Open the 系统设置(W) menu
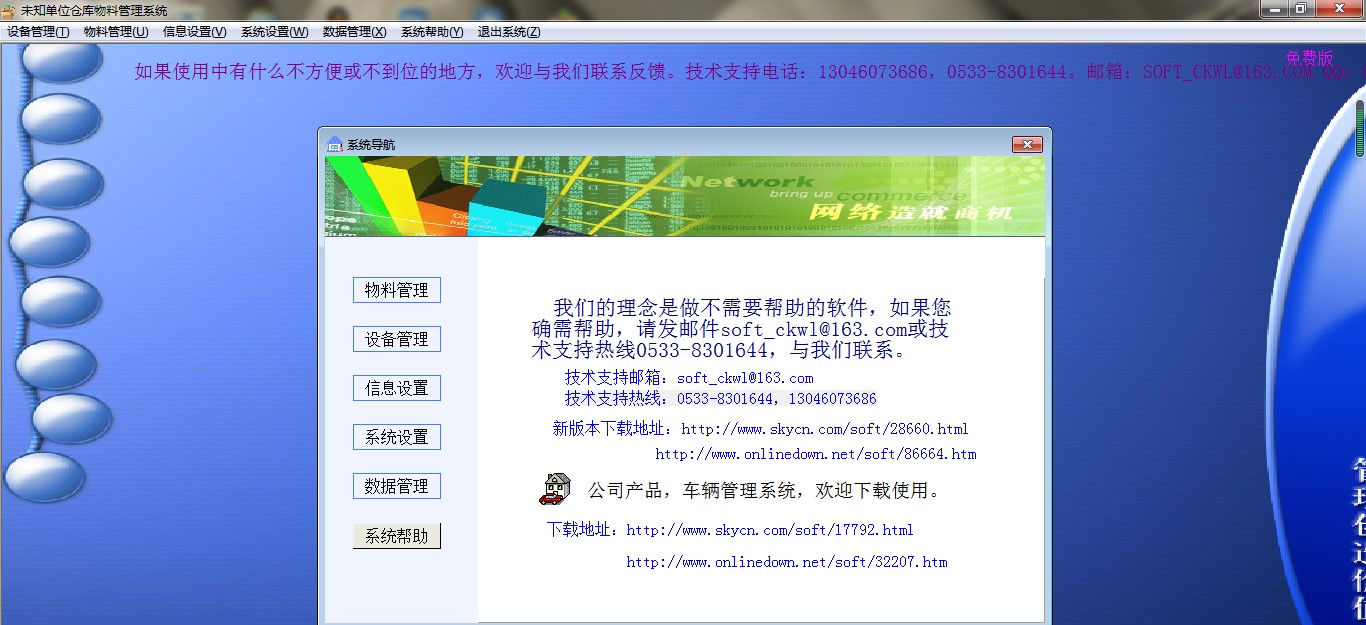This screenshot has height=625, width=1366. tap(274, 32)
